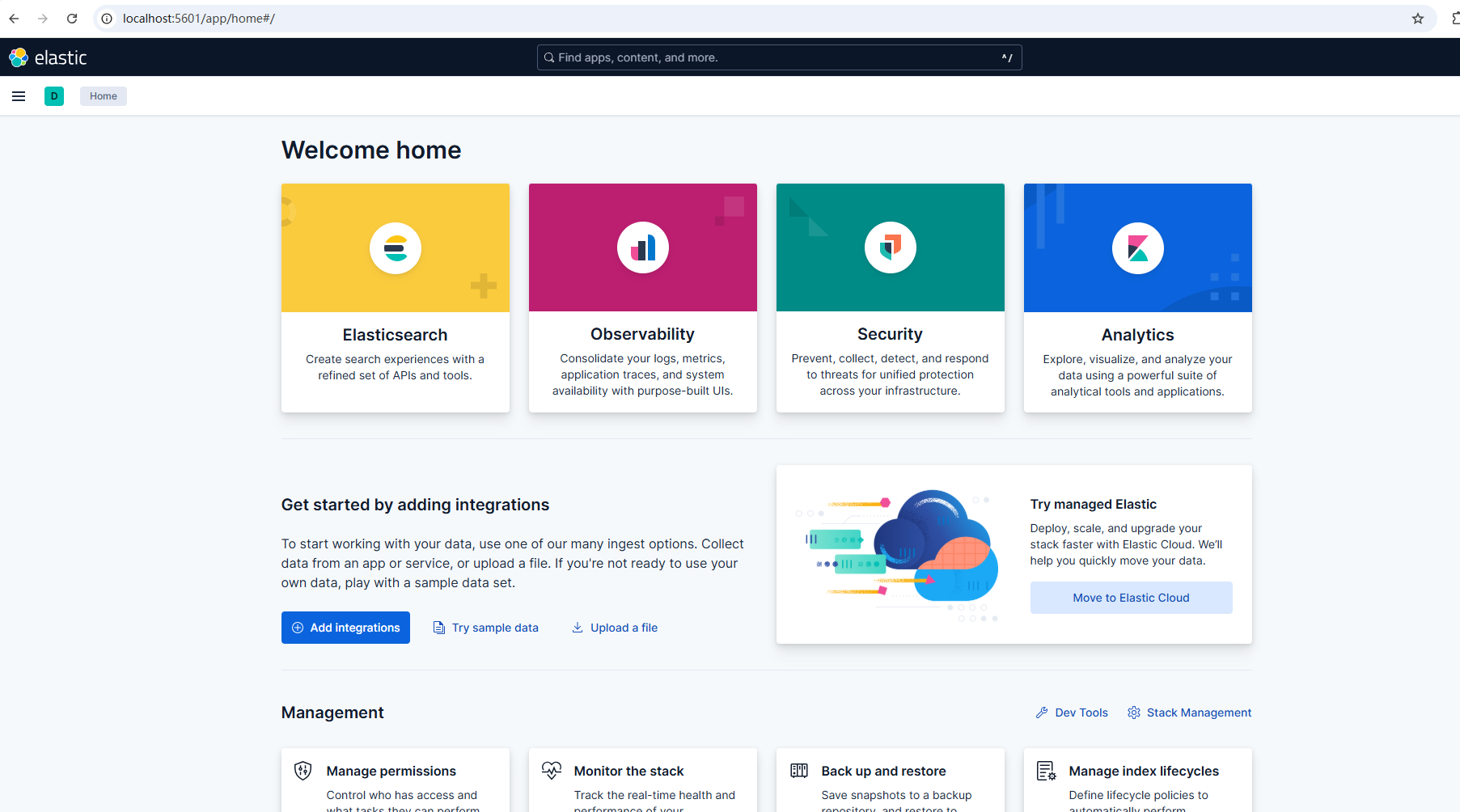Click Move to Elastic Cloud button
The width and height of the screenshot is (1460, 812).
[1131, 598]
